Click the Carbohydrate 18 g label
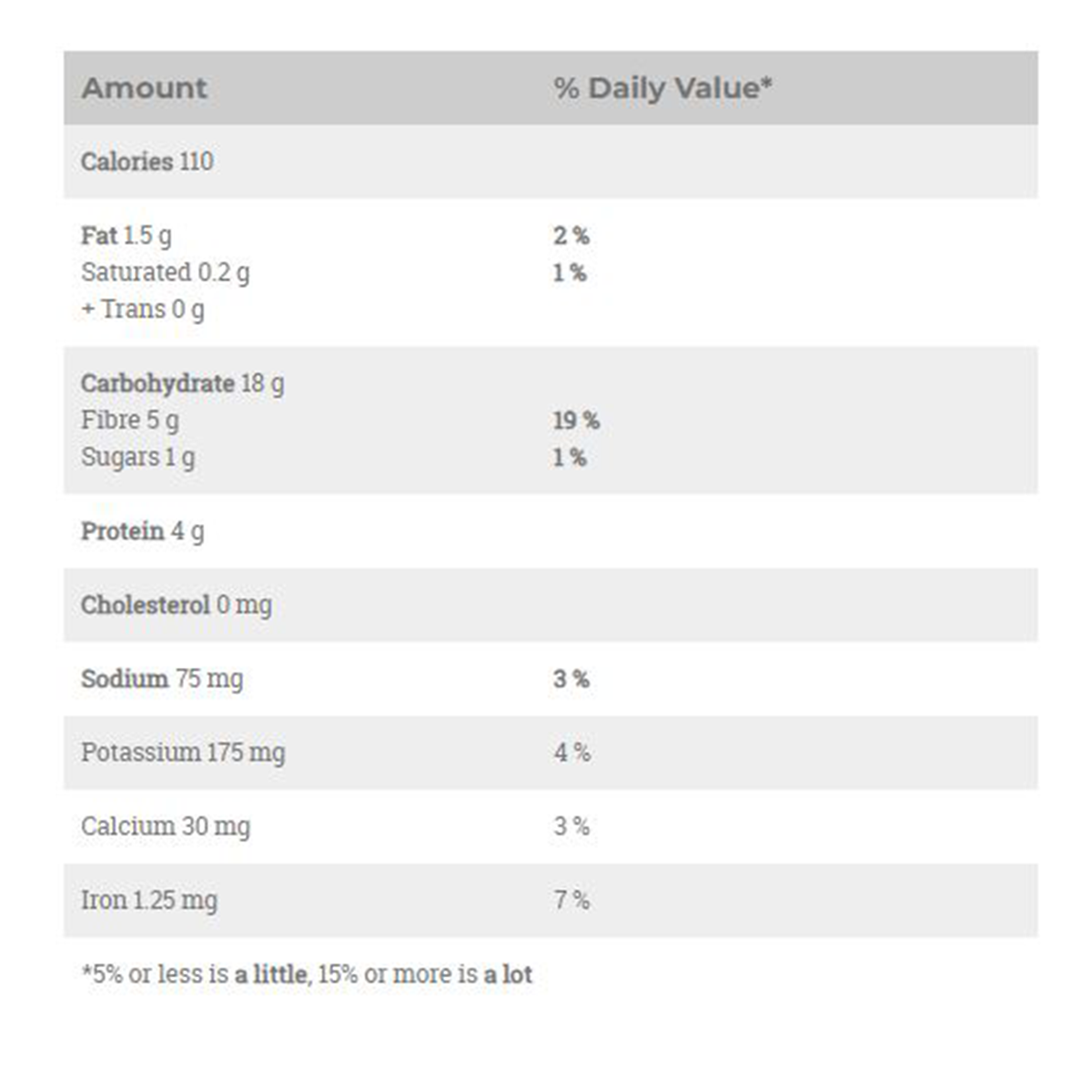The width and height of the screenshot is (1092, 1092). coord(182,383)
